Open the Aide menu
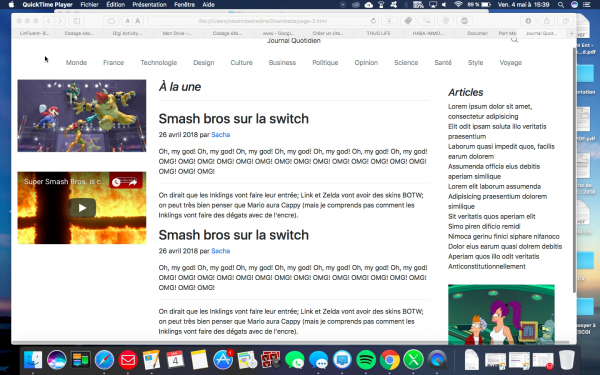The image size is (600, 375). [x=208, y=5]
